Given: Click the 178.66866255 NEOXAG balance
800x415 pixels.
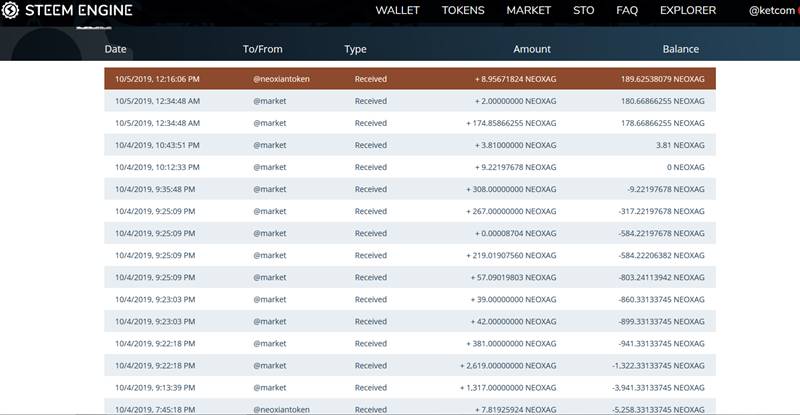Looking at the screenshot, I should pos(662,123).
